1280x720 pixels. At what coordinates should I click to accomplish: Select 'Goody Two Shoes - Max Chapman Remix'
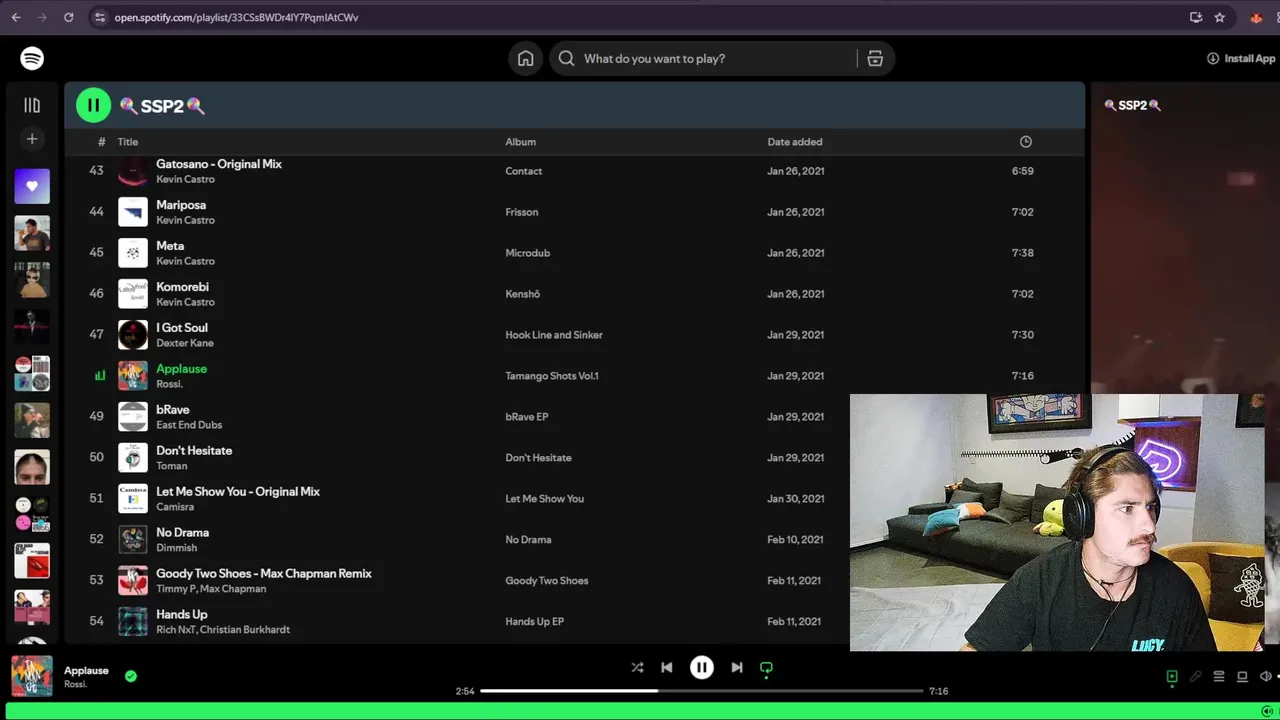point(264,574)
